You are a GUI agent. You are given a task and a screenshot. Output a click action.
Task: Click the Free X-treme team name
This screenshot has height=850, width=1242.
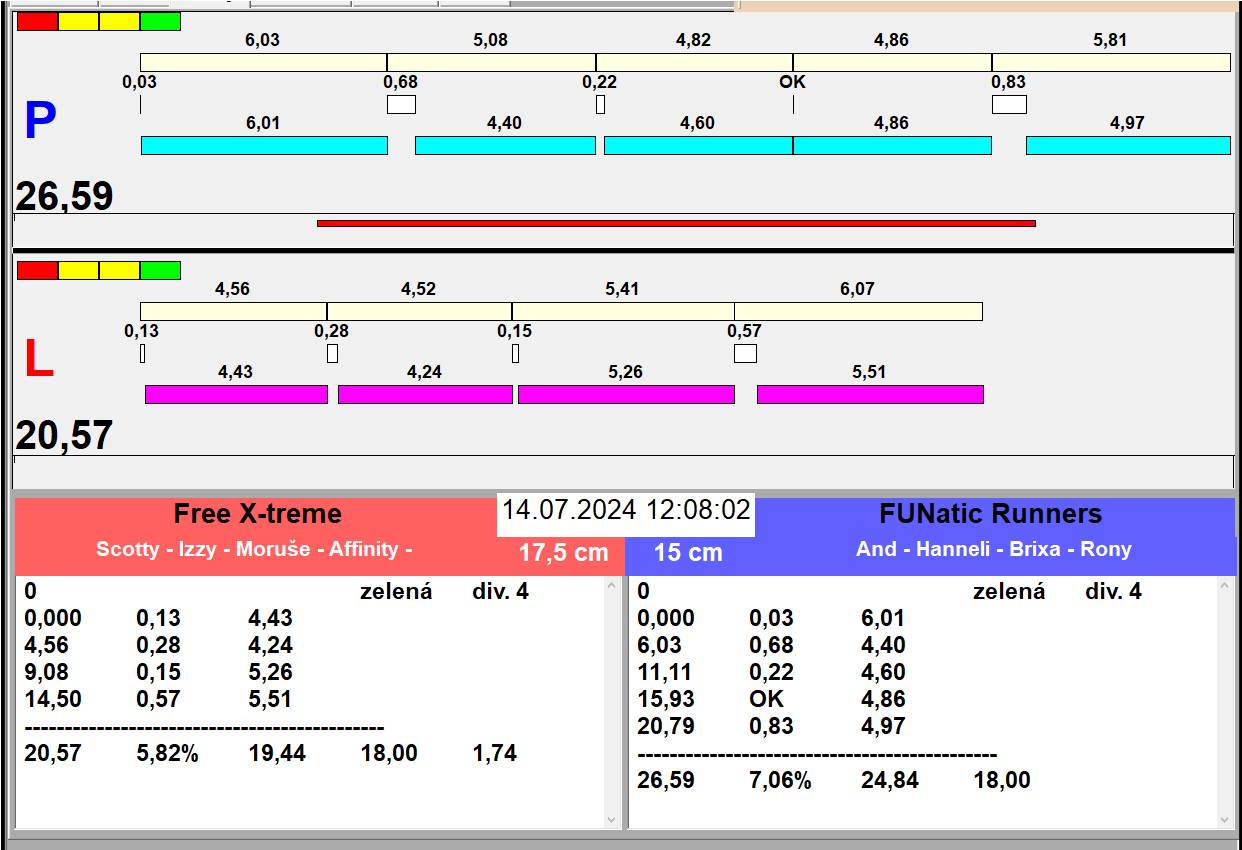coord(258,514)
